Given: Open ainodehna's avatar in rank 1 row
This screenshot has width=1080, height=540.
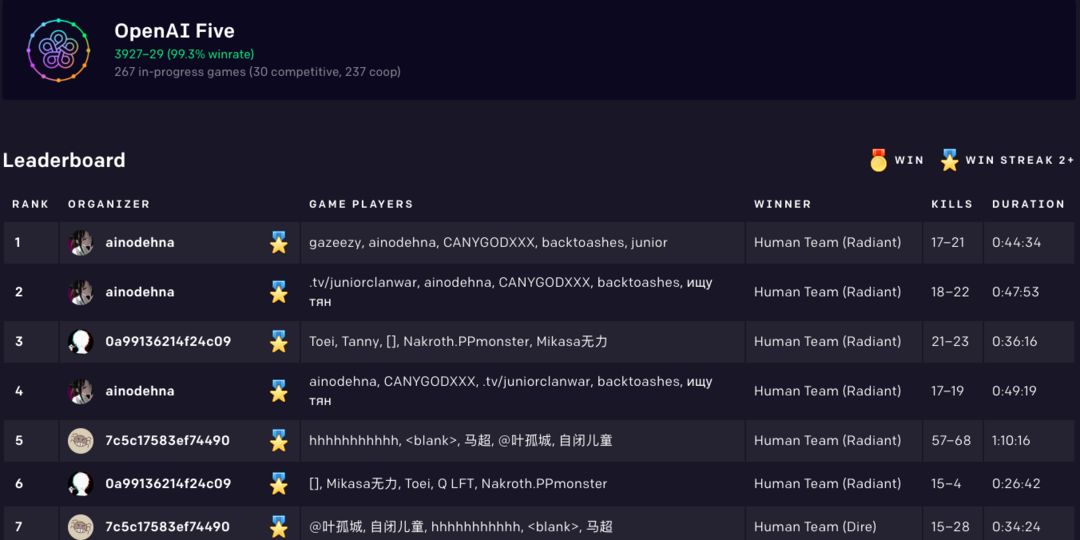Looking at the screenshot, I should (81, 242).
